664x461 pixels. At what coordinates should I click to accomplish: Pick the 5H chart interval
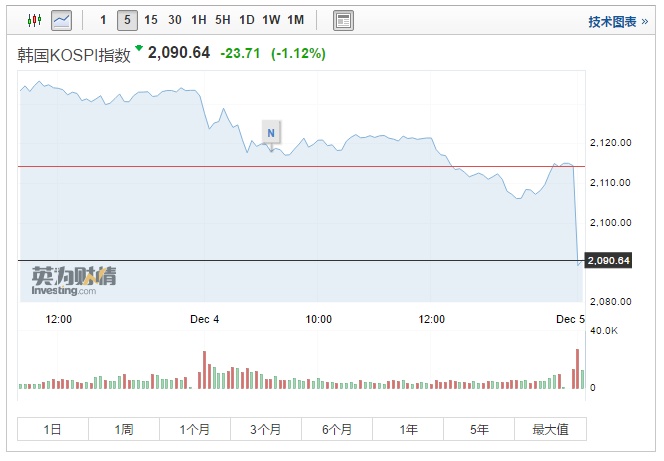pos(223,20)
